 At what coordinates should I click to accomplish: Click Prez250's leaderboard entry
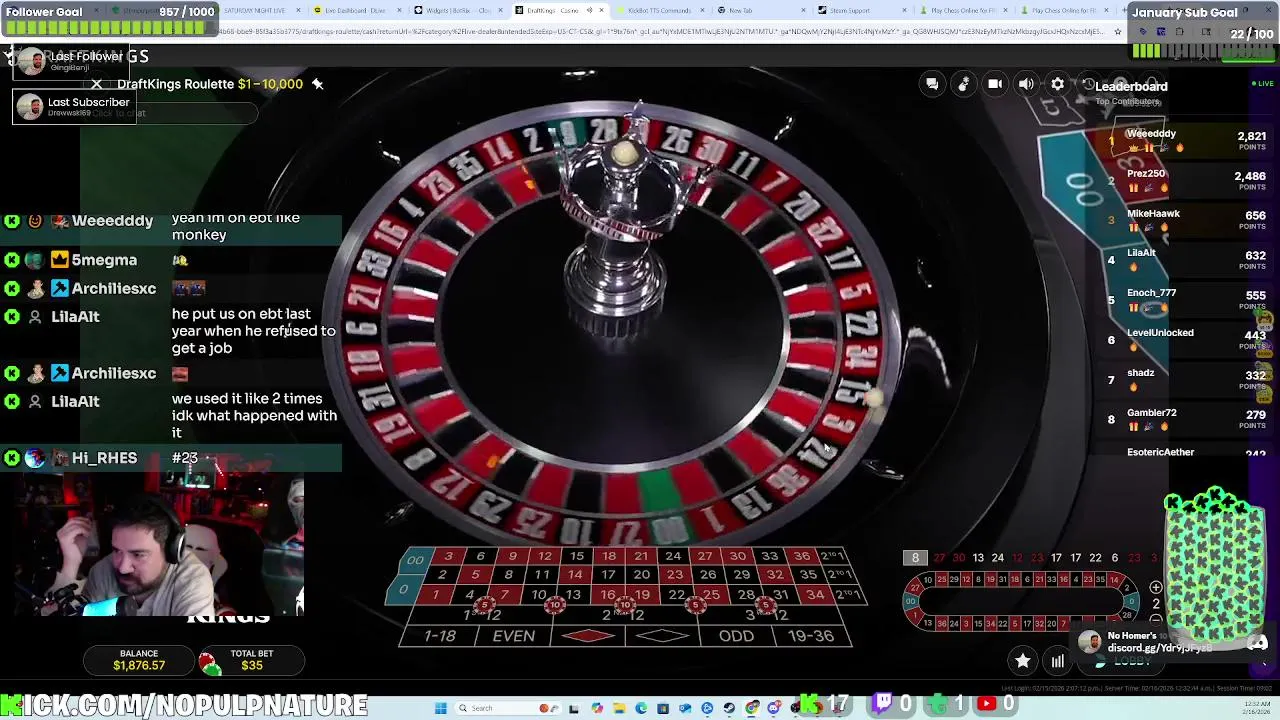point(1185,181)
